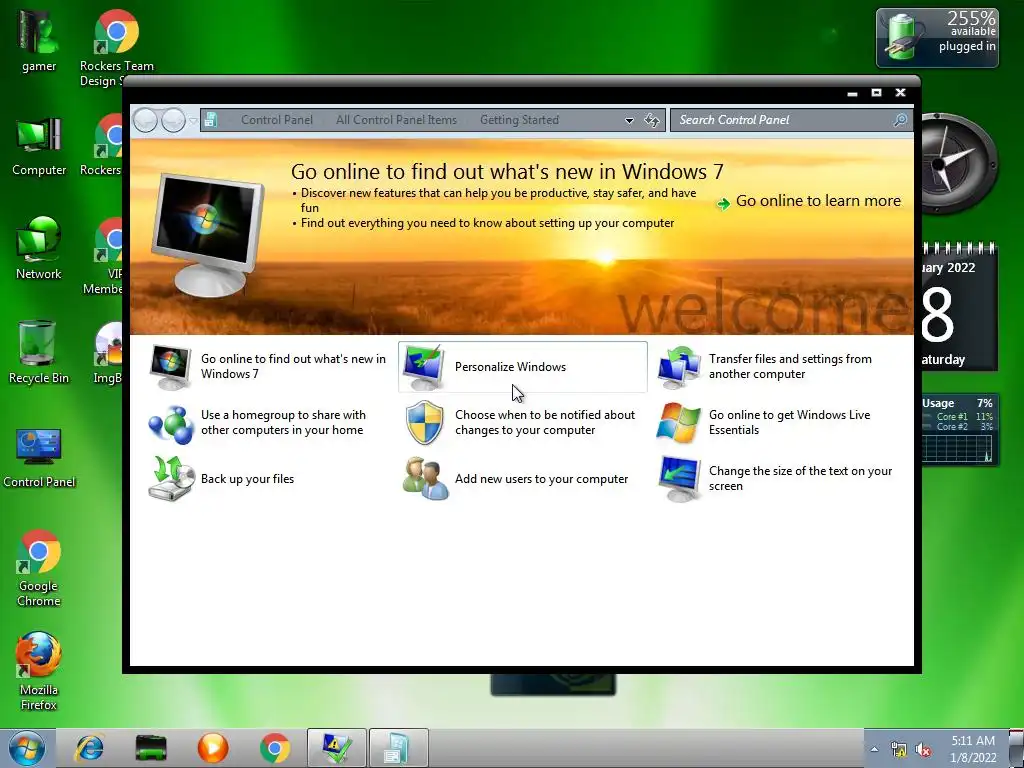This screenshot has width=1024, height=768.
Task: Open Rockers Team Design desktop shortcut
Action: (116, 48)
